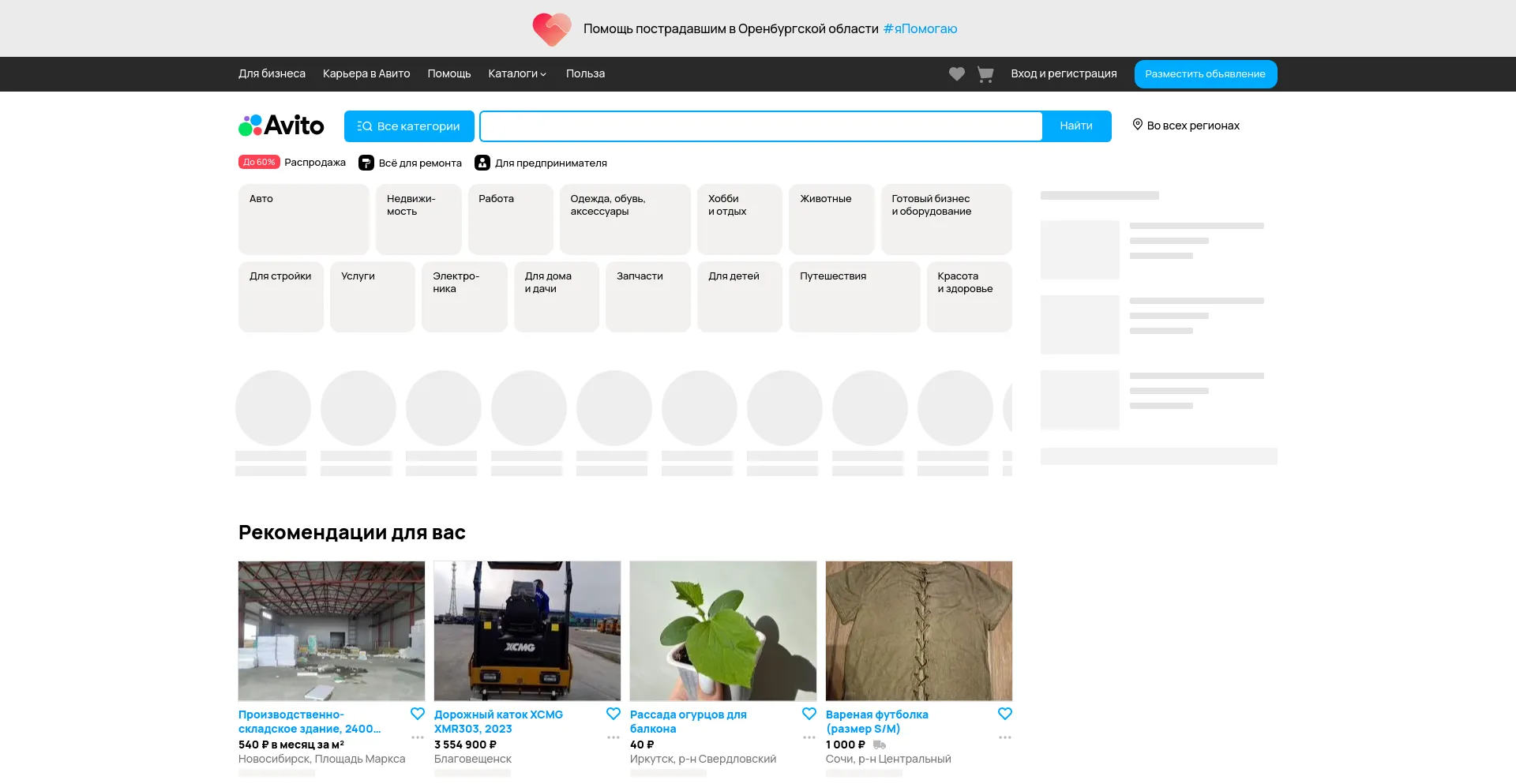Open the 'Авто' category tile

click(304, 219)
